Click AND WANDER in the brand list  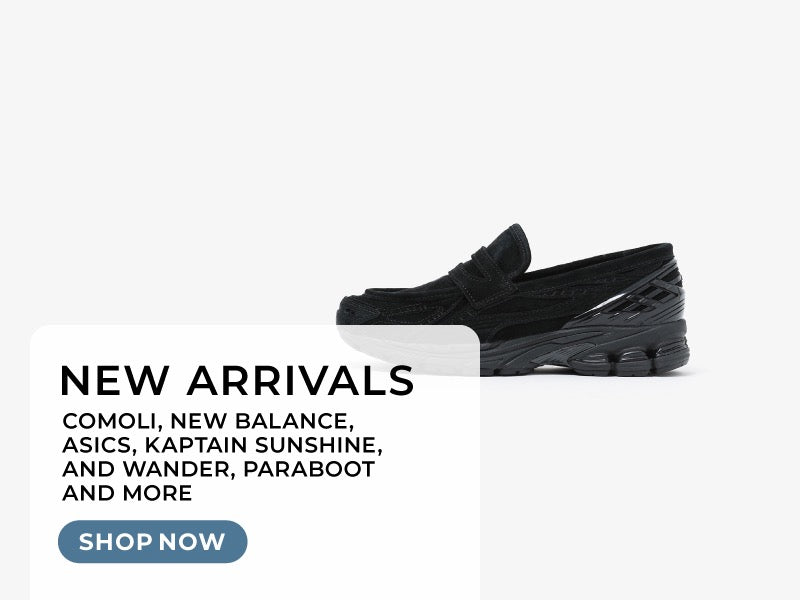coord(146,469)
